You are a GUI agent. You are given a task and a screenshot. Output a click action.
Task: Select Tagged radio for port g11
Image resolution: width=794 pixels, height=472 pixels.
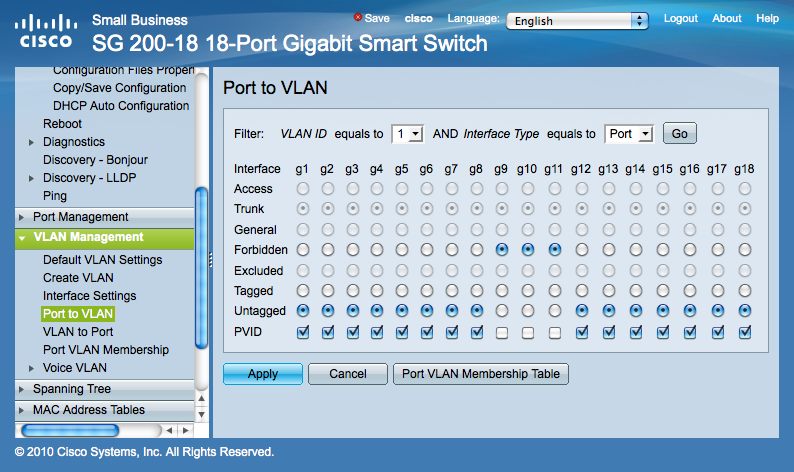[554, 291]
